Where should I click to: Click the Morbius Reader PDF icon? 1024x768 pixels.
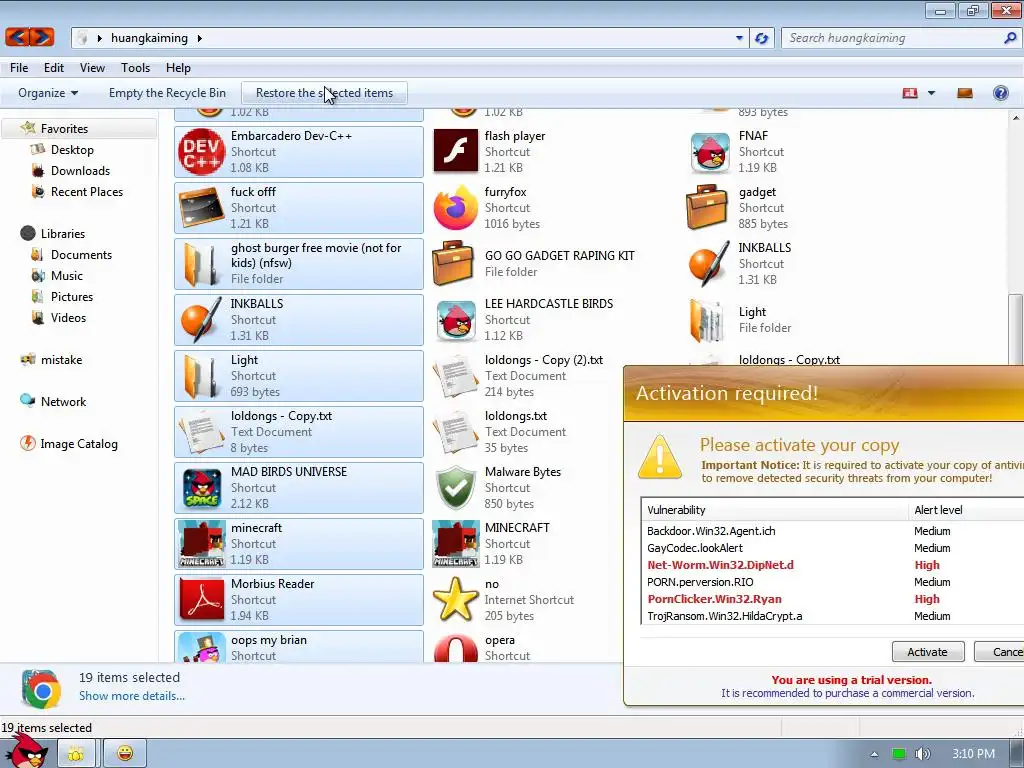[202, 600]
